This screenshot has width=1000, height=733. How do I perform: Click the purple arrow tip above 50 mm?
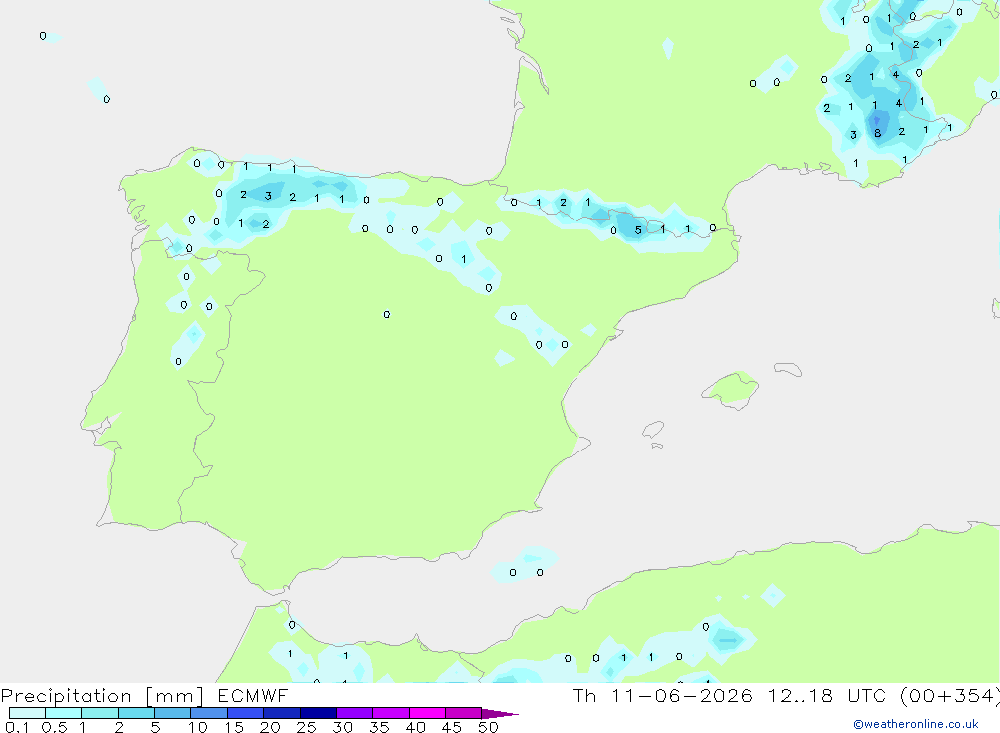coord(501,714)
